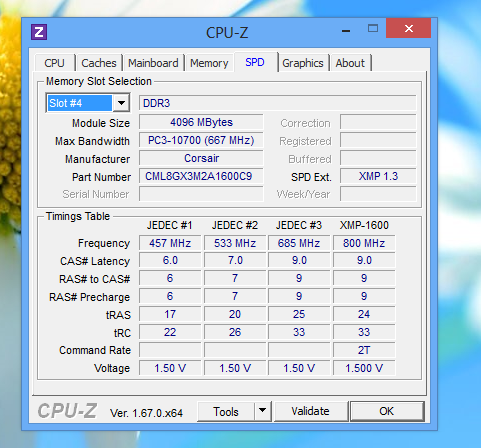Minimize the CPU-Z window

pyautogui.click(x=346, y=30)
